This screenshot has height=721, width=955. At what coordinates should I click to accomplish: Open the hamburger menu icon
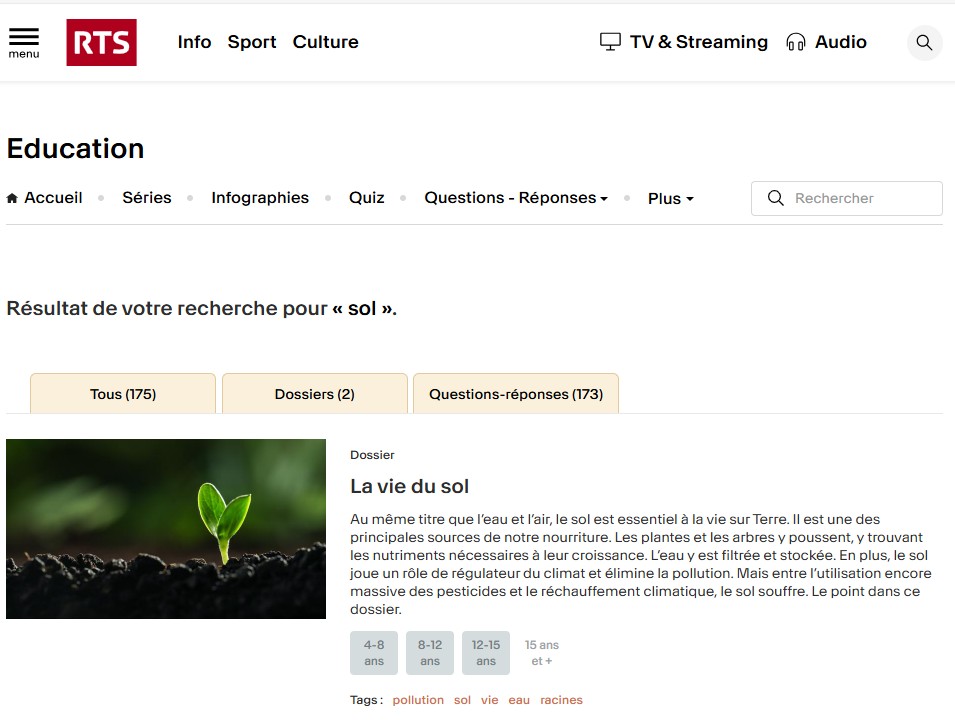point(24,42)
